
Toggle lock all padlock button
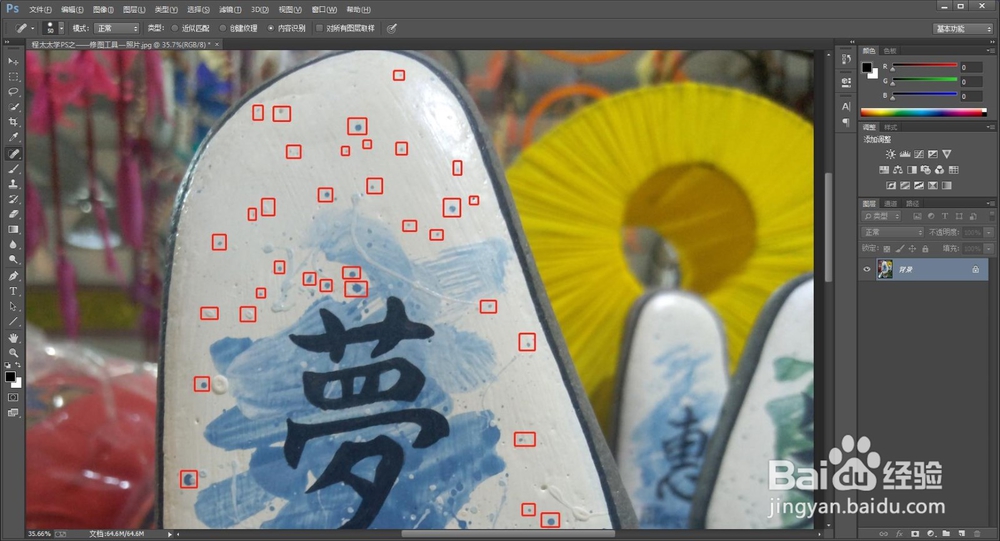click(925, 248)
